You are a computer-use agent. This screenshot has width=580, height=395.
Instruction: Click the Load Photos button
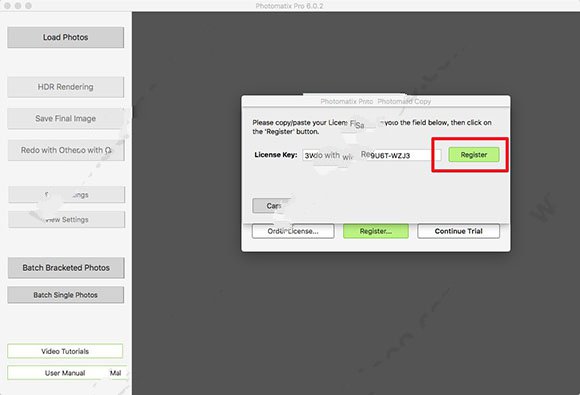pyautogui.click(x=65, y=37)
